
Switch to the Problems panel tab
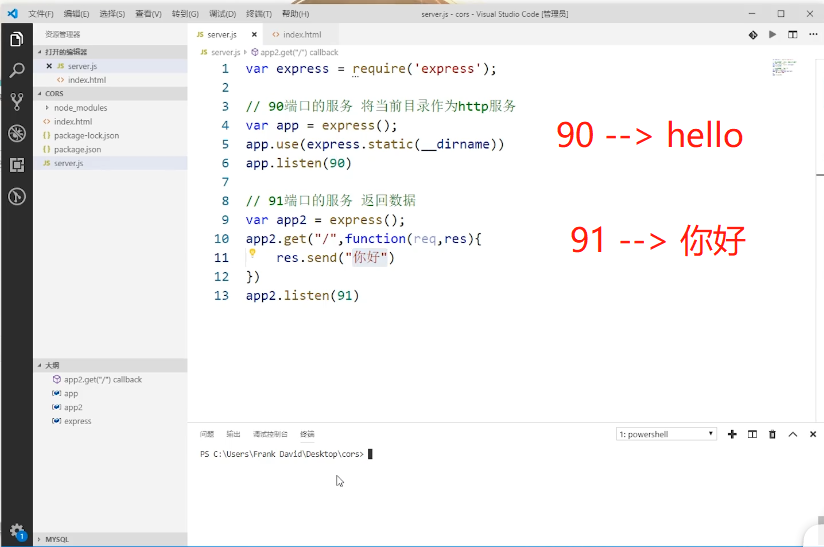click(207, 434)
